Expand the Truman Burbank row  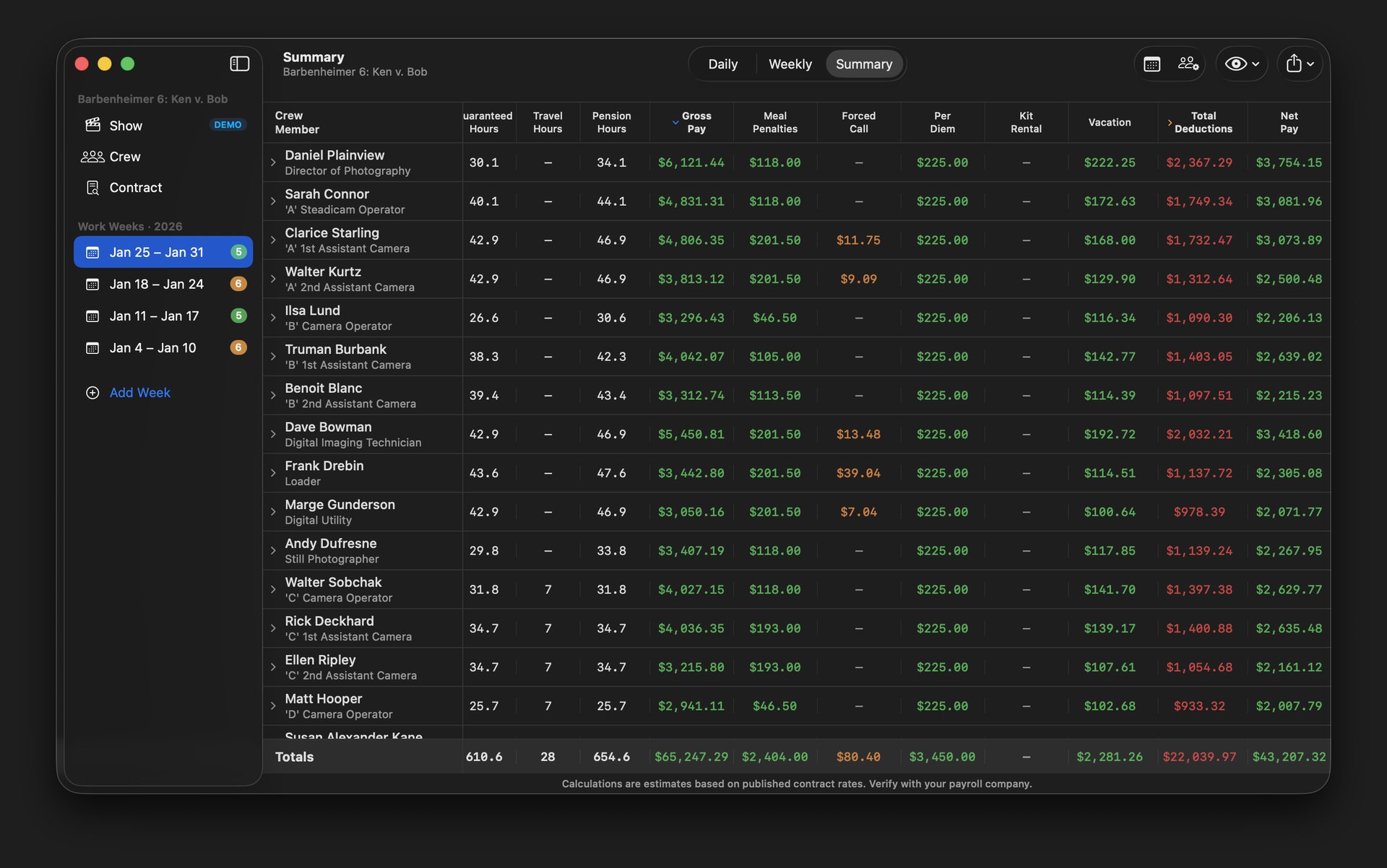click(273, 357)
